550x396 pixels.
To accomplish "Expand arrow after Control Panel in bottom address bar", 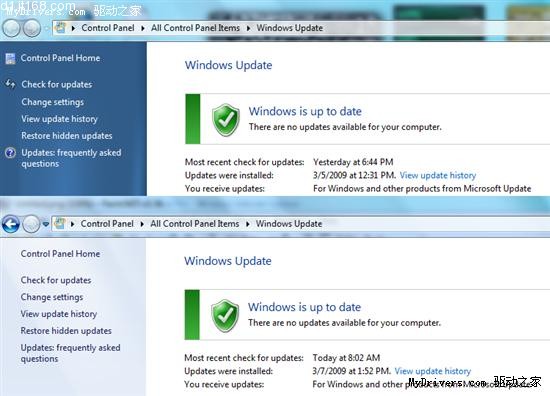I will pyautogui.click(x=142, y=224).
